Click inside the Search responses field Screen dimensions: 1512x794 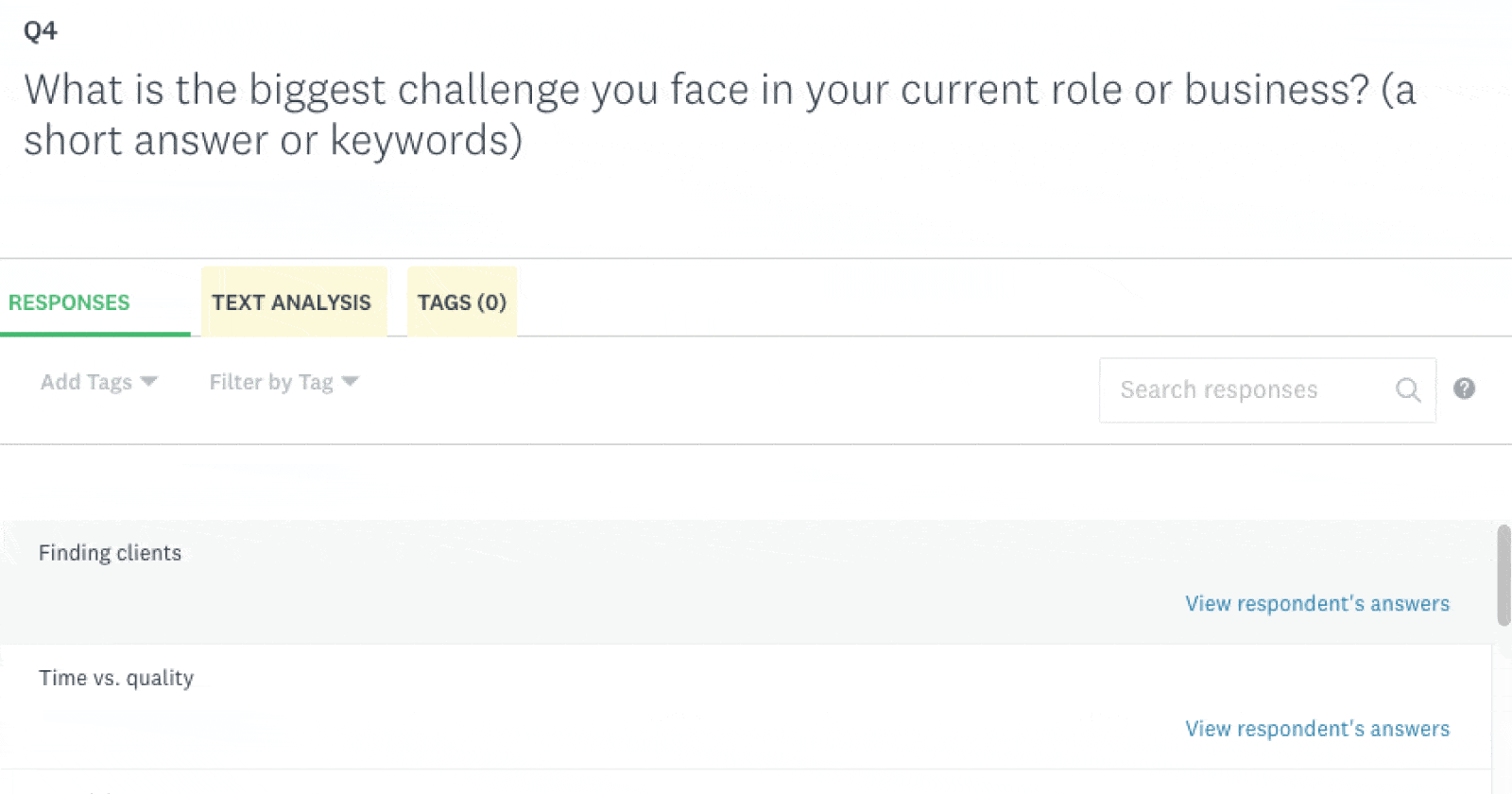tap(1228, 389)
